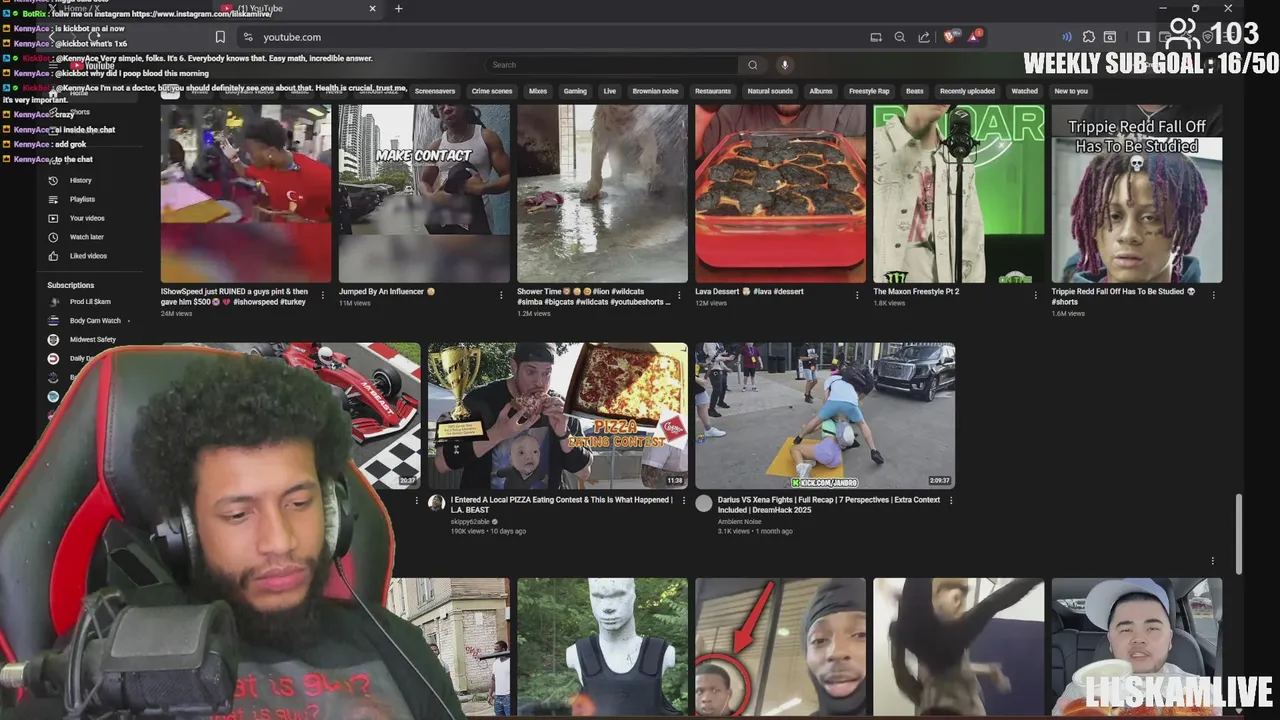Image resolution: width=1280 pixels, height=720 pixels.
Task: Open options menu for Darius VS Xena video
Action: pyautogui.click(x=950, y=500)
